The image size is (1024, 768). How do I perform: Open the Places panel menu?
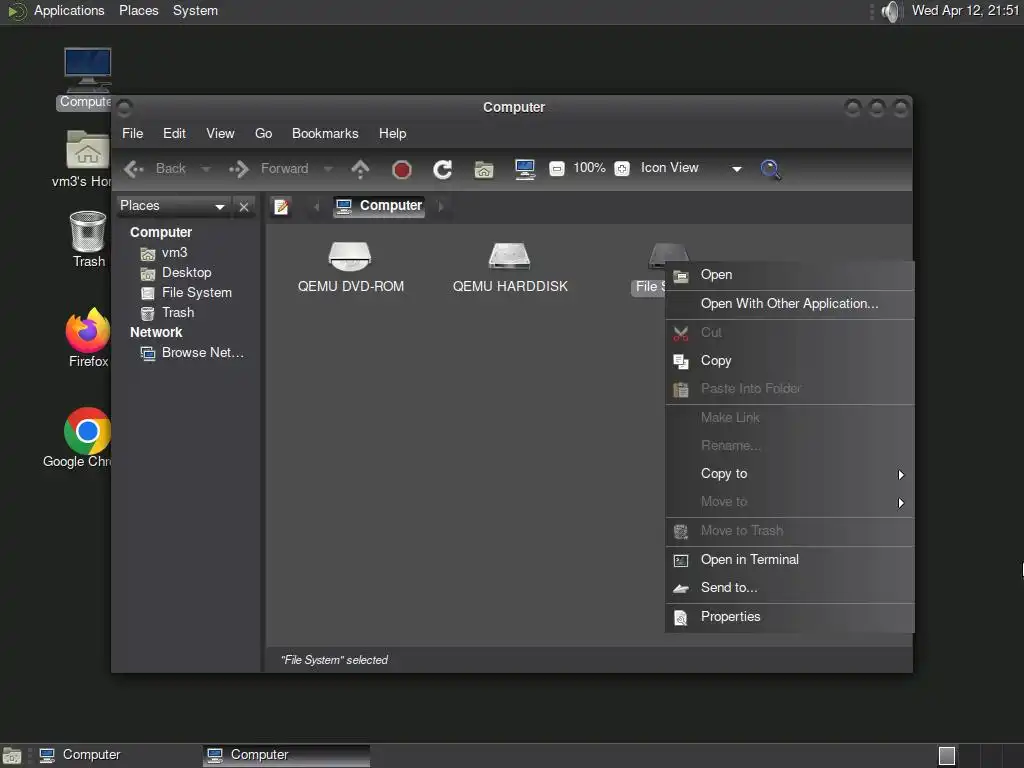click(x=138, y=11)
